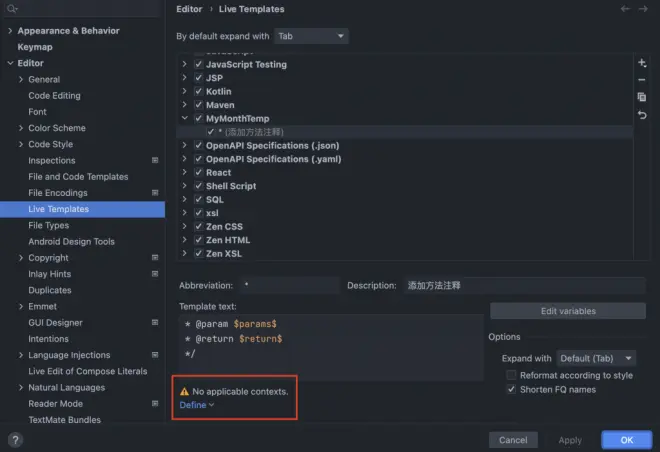Click the duplicate template icon
This screenshot has width=660, height=452.
pos(642,97)
